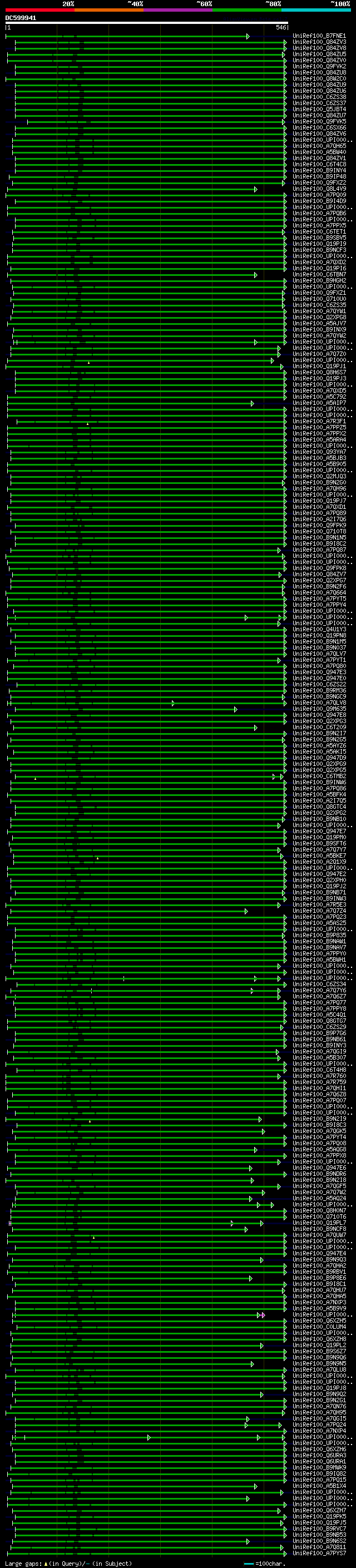356x1568 pixels.
Task: Open hit UniRef100_Q8W2C0
Action: click(319, 78)
